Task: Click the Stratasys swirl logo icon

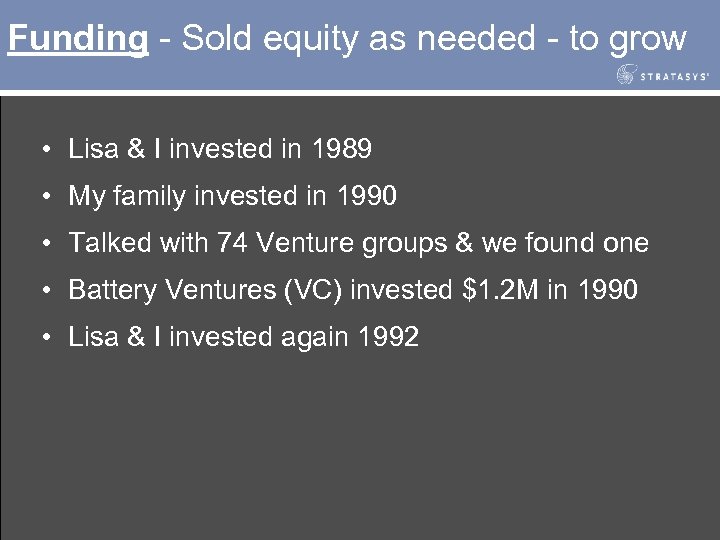Action: pos(627,73)
